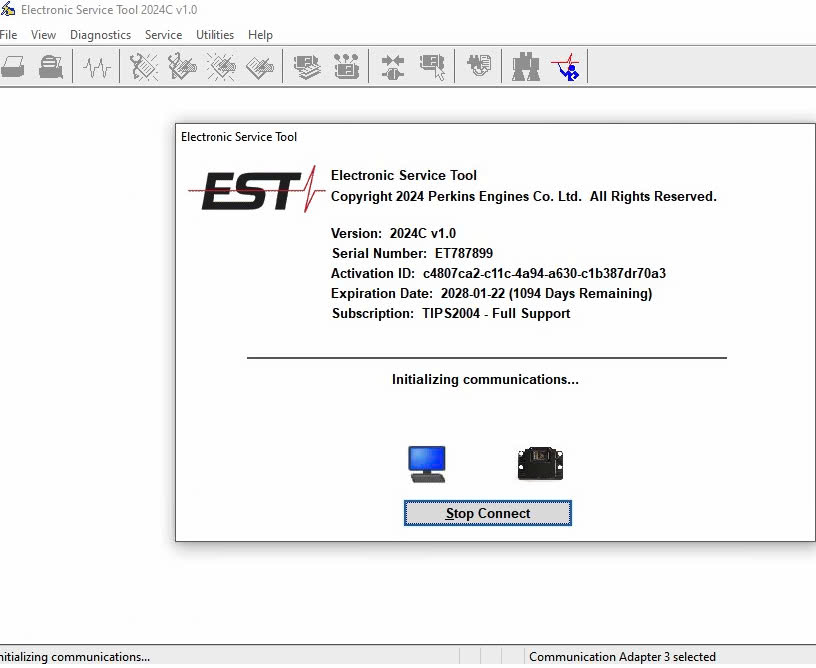Select the ECM icon with mouse cursor

(432, 68)
